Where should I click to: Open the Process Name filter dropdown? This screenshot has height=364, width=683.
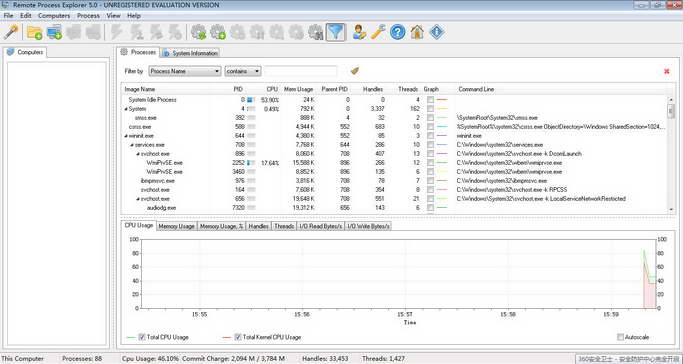[x=185, y=71]
